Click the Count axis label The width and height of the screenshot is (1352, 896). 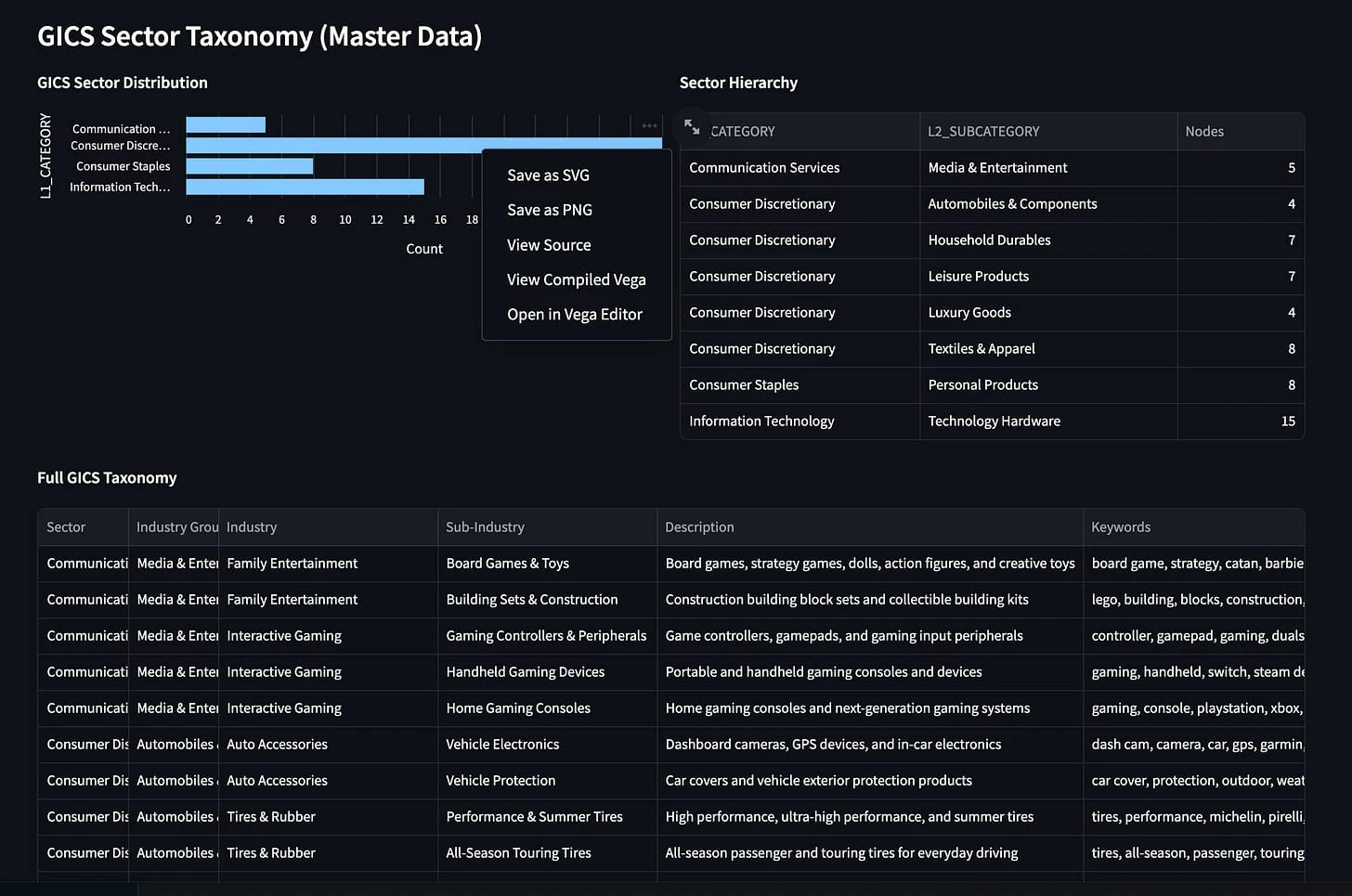[423, 248]
